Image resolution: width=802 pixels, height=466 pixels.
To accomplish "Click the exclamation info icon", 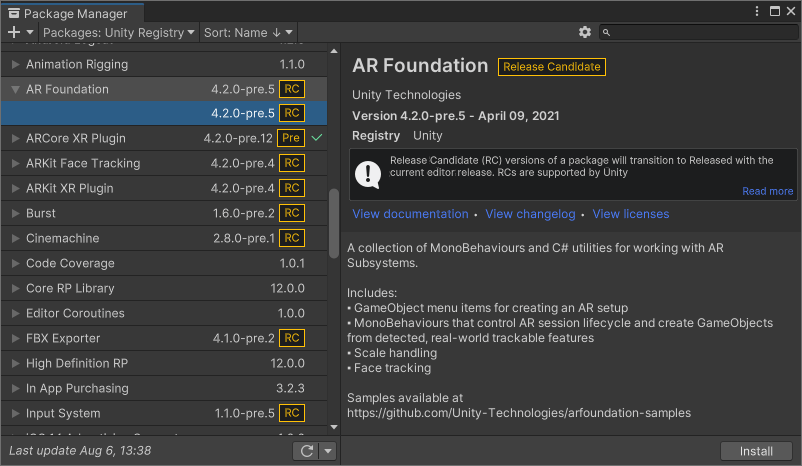I will click(x=368, y=174).
